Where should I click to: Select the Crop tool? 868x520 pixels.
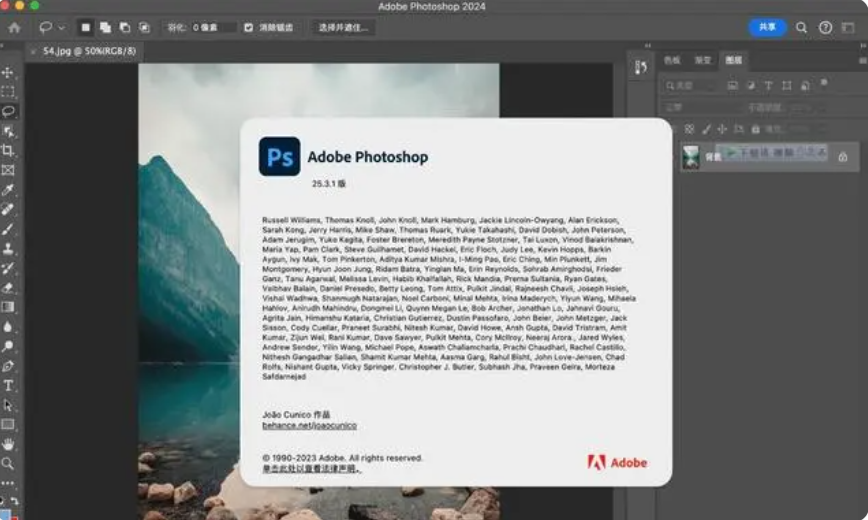coord(8,150)
